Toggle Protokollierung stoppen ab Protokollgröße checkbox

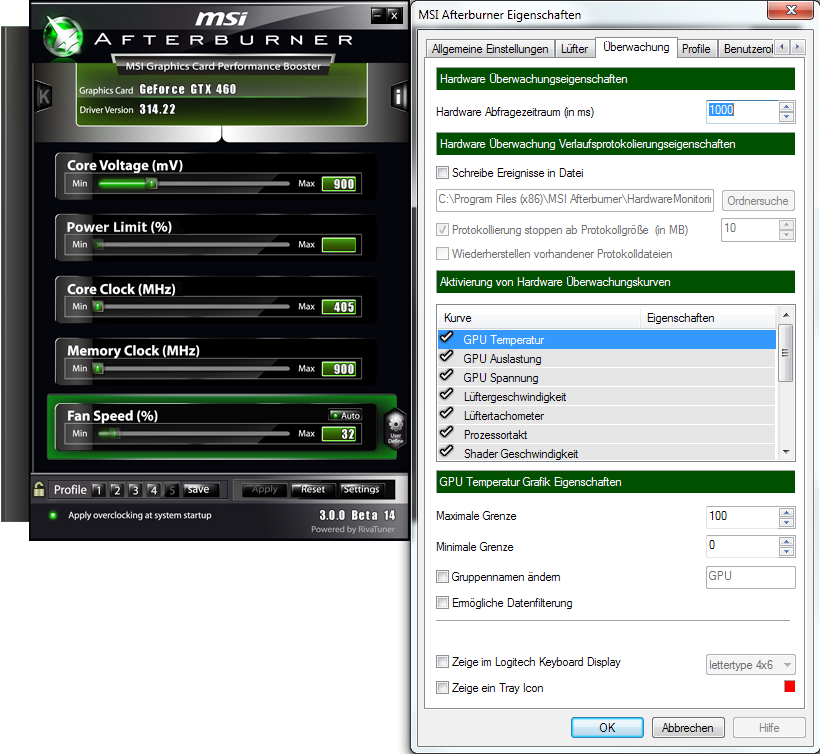tap(442, 230)
